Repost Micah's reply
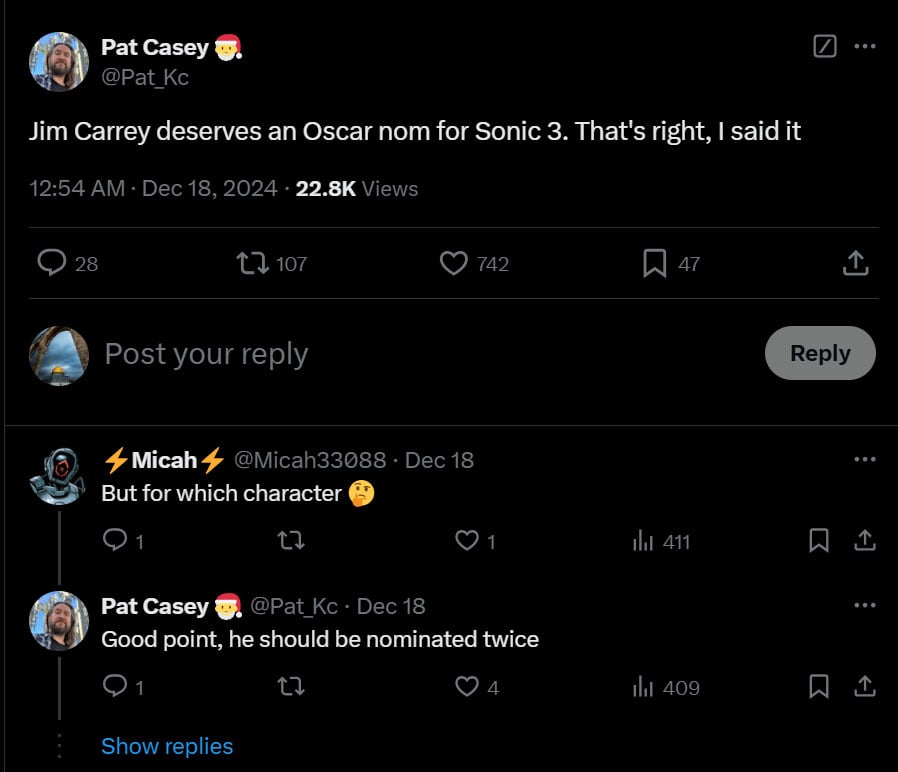898x772 pixels. point(290,541)
